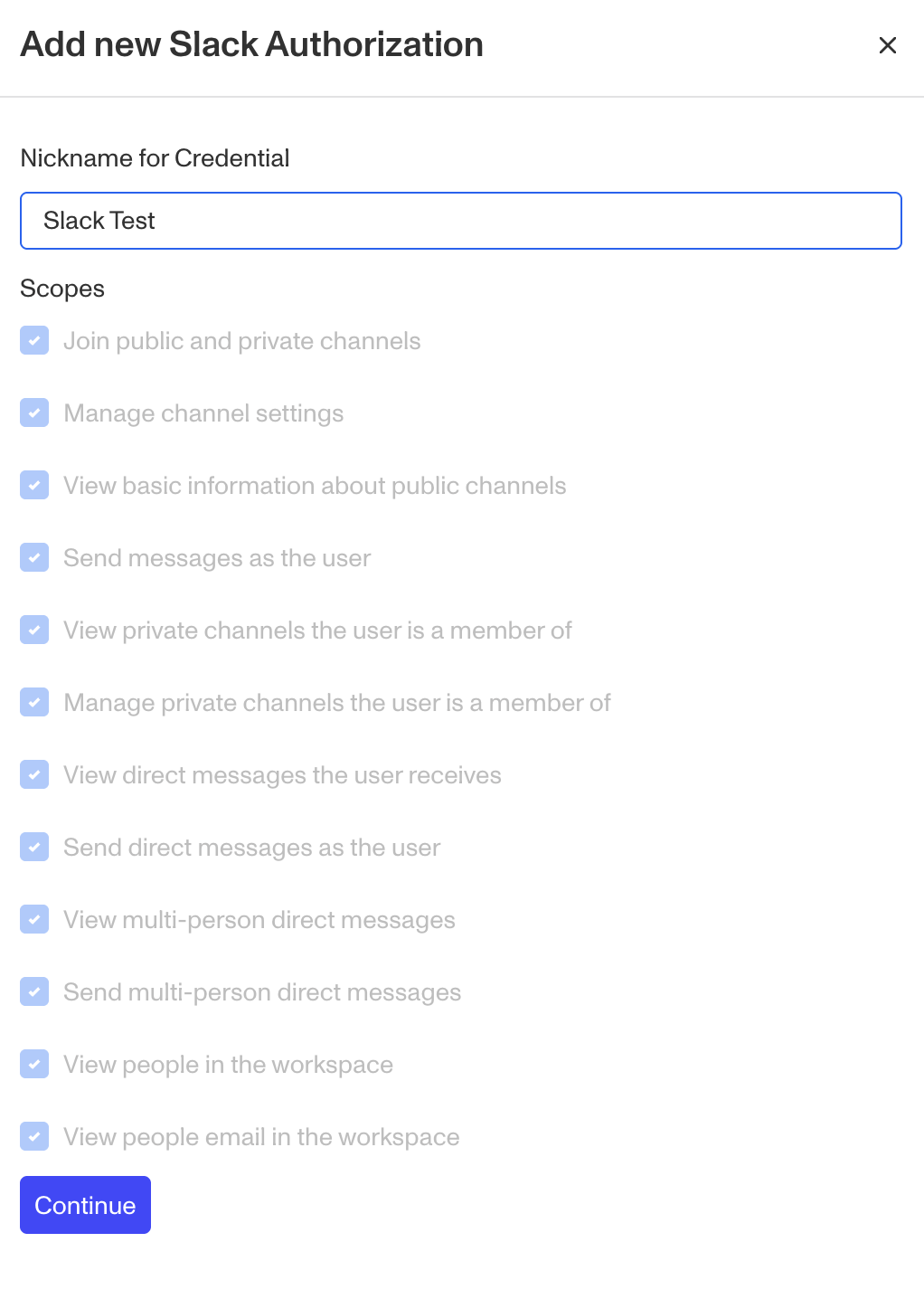Click the Nickname for Credential field
Viewport: 924px width, 1299px height.
point(460,221)
